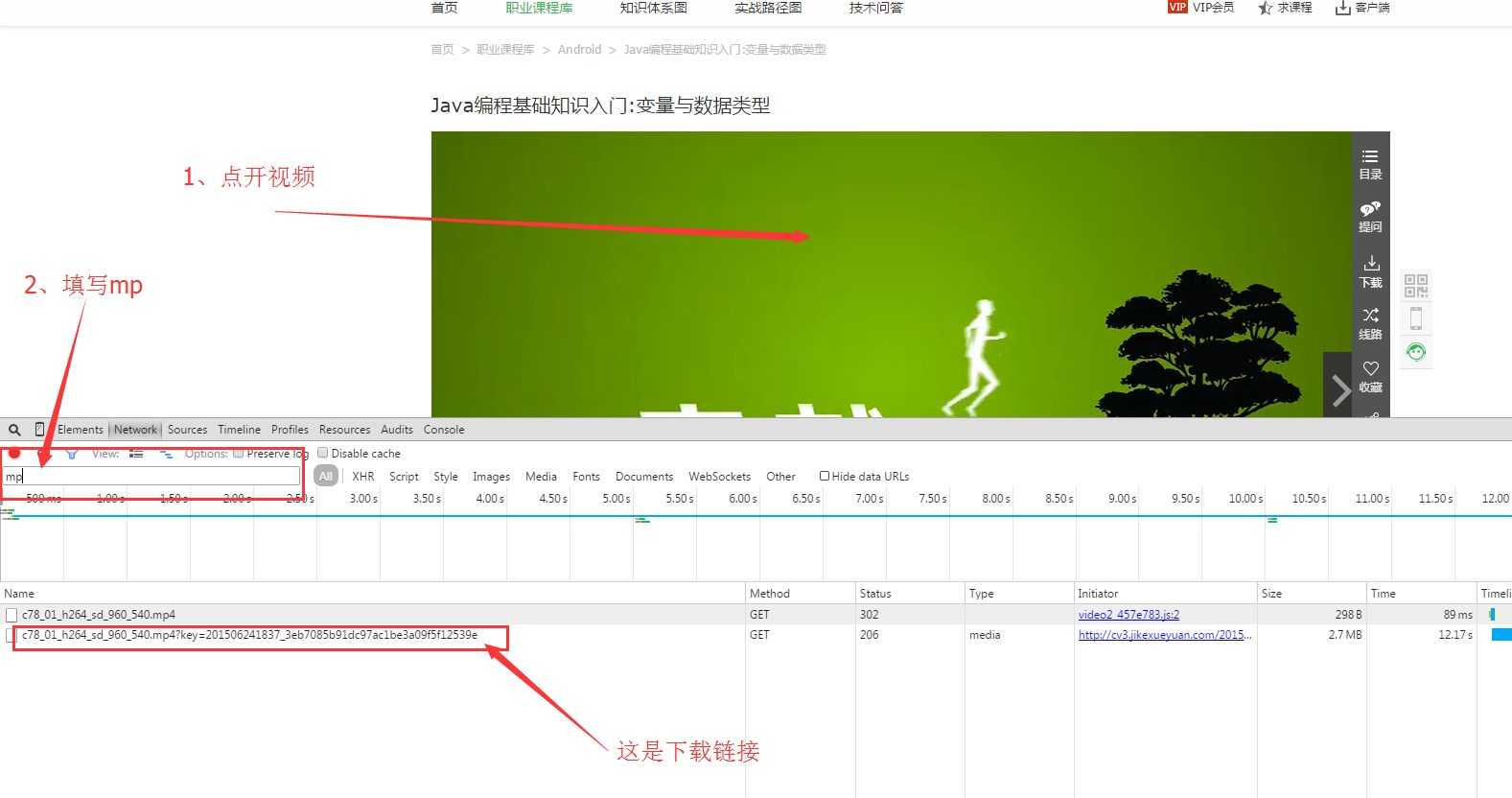Click the file icon of the mp4?key= row

12,635
